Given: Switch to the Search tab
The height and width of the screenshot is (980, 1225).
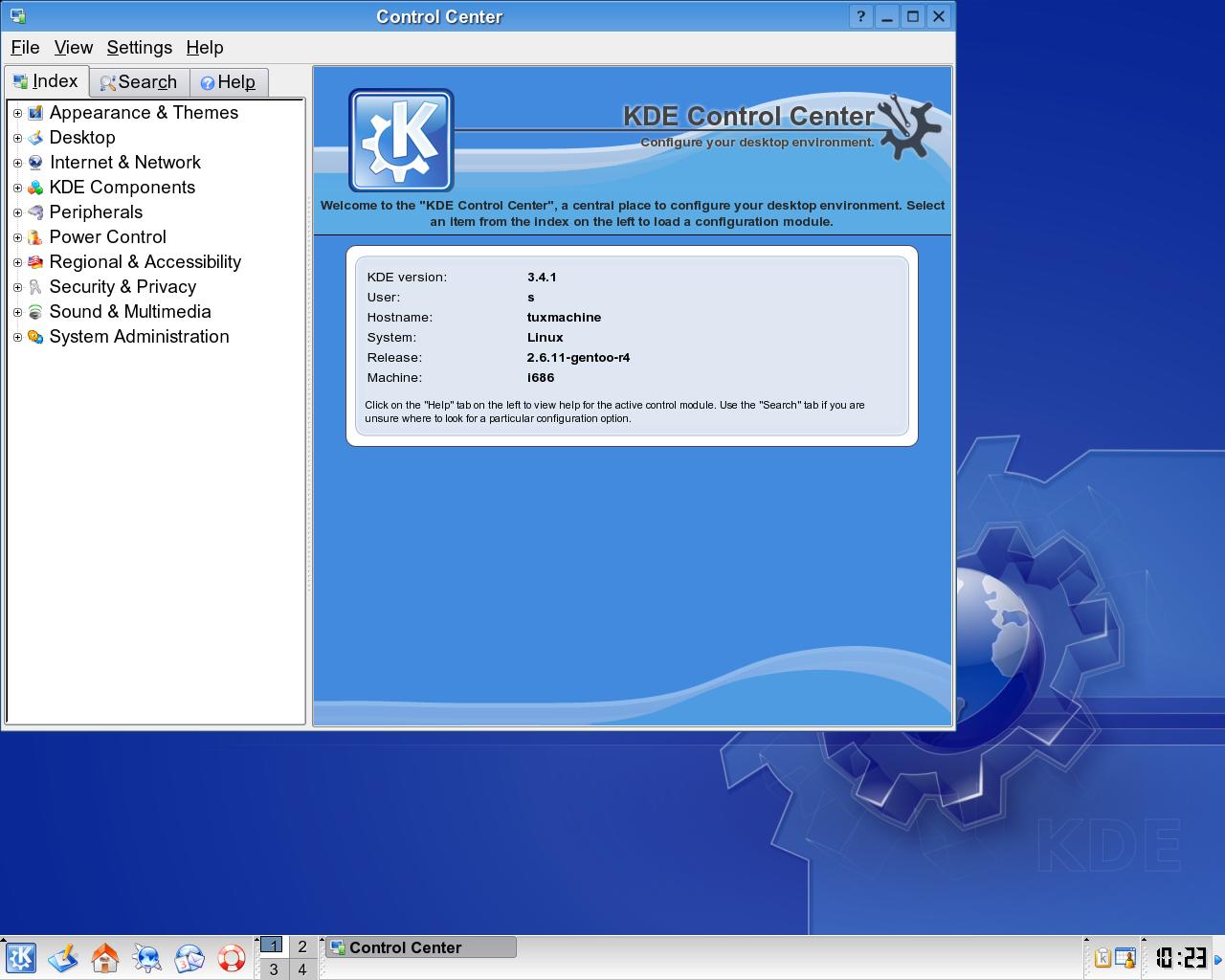Looking at the screenshot, I should [140, 82].
